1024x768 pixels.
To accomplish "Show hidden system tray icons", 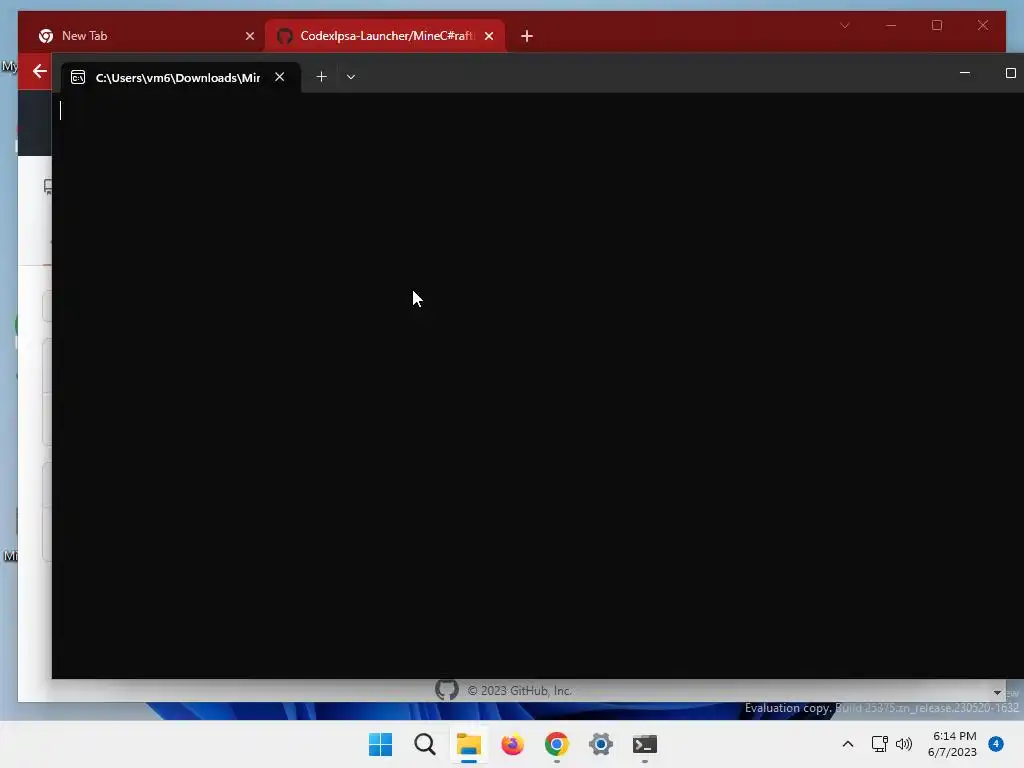I will [x=848, y=744].
